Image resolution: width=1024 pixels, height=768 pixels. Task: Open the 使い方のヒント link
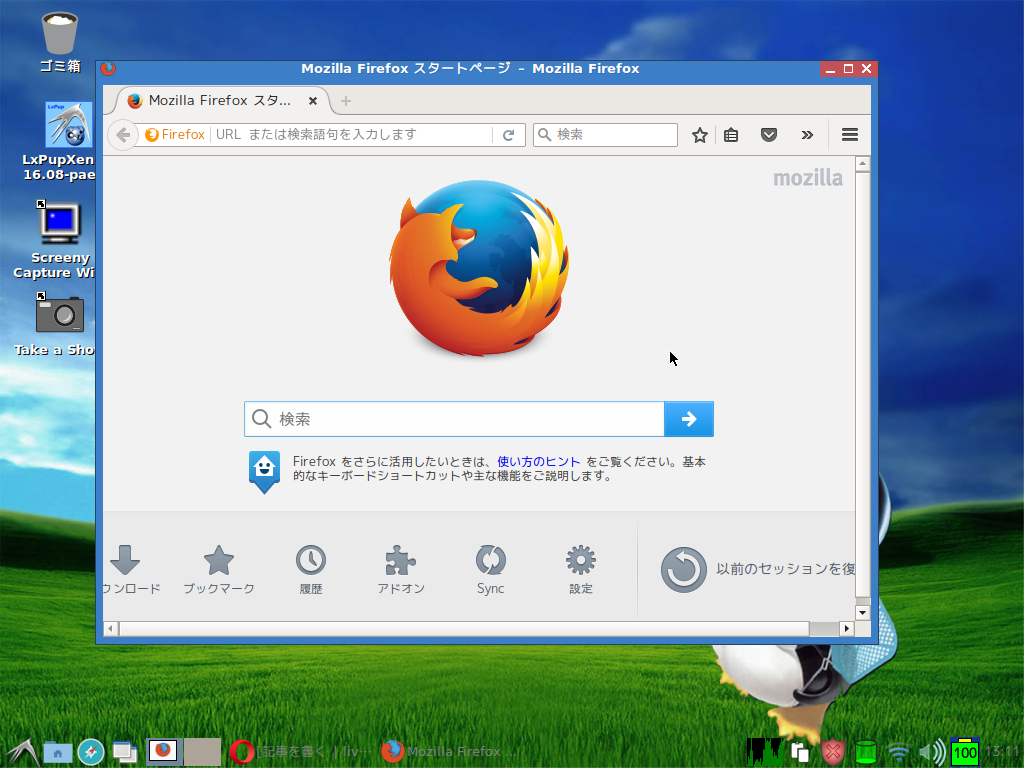pos(538,462)
